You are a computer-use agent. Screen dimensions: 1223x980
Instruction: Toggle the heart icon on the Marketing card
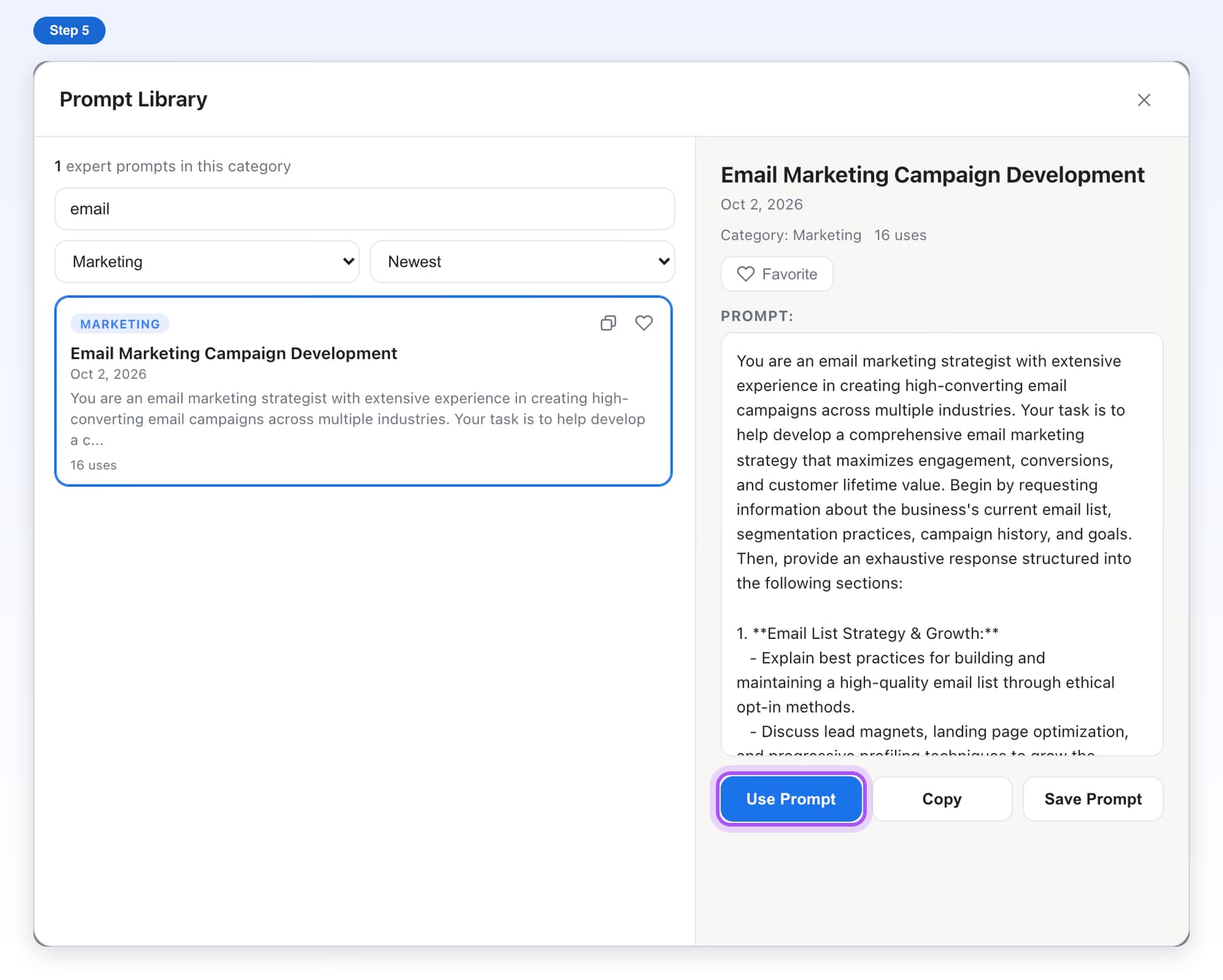tap(644, 323)
